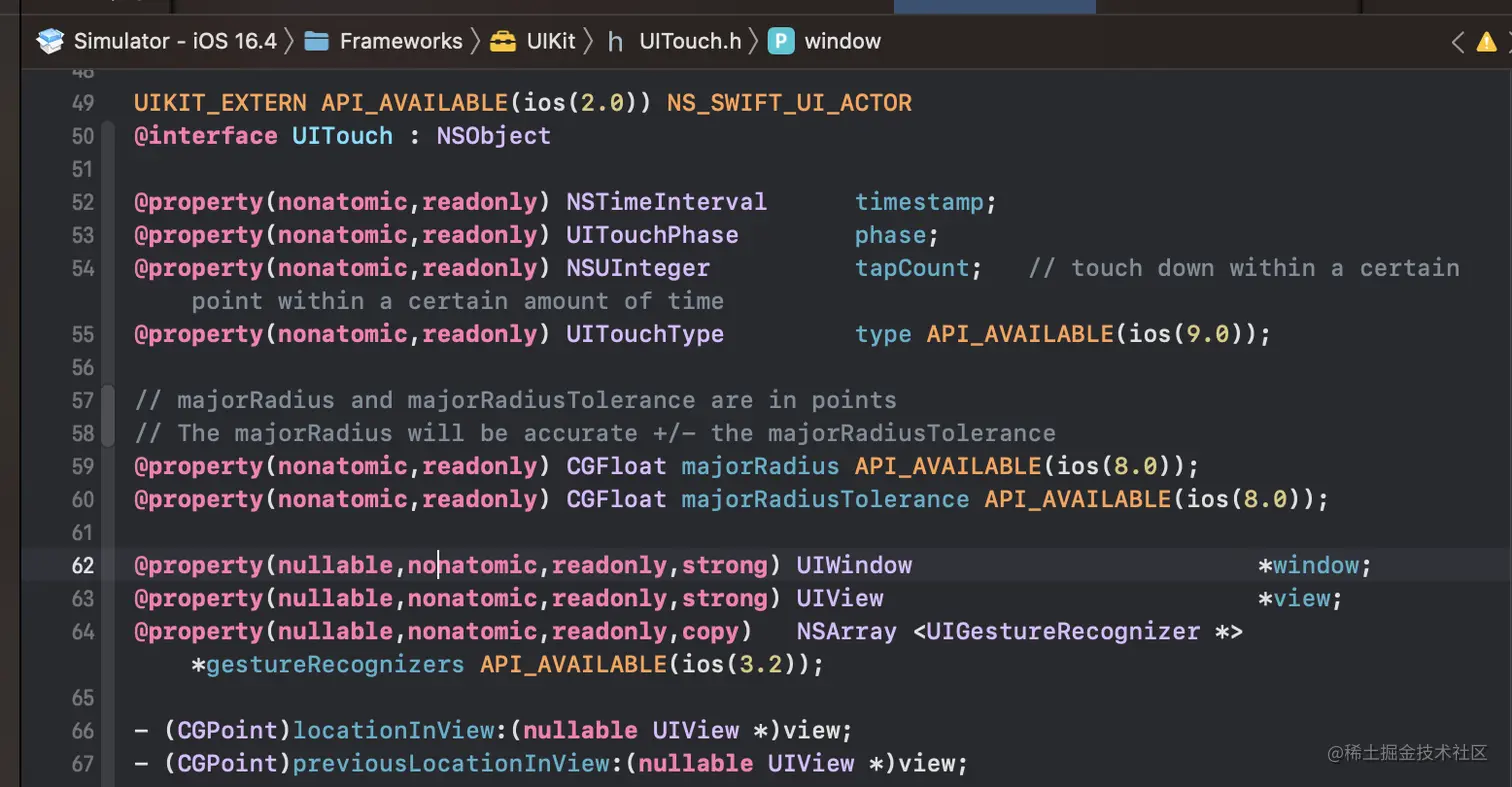The width and height of the screenshot is (1512, 787).
Task: Open the "Simulator - iOS 16.4" jump bar segment
Action: 175,41
